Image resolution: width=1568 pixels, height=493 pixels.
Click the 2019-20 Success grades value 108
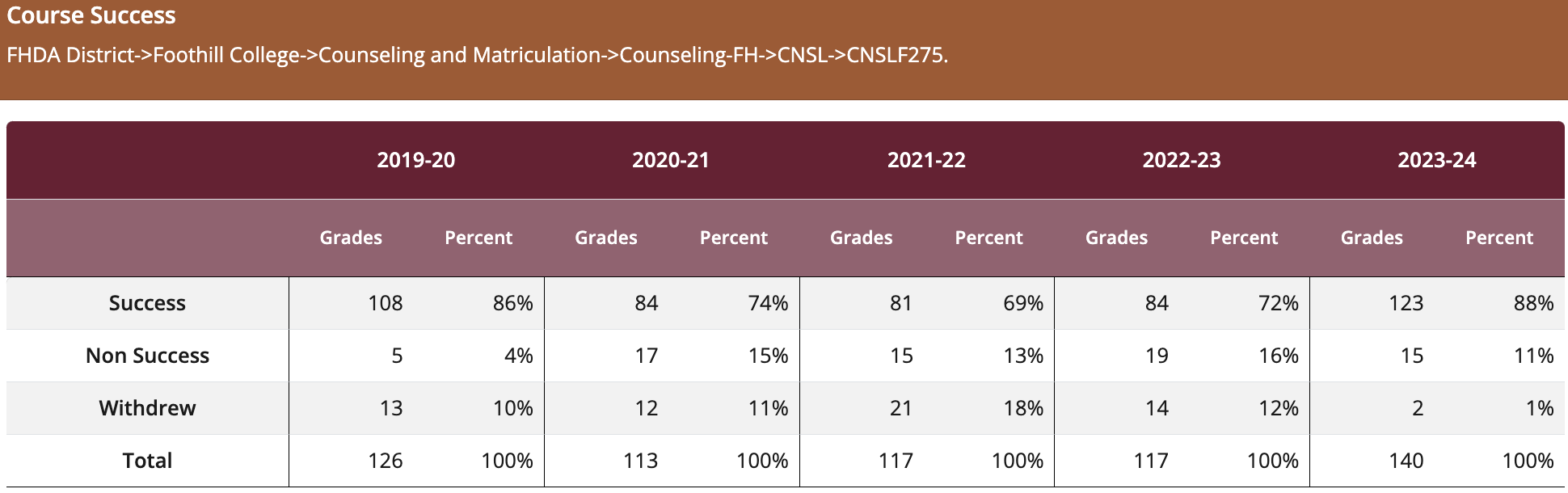(x=385, y=303)
